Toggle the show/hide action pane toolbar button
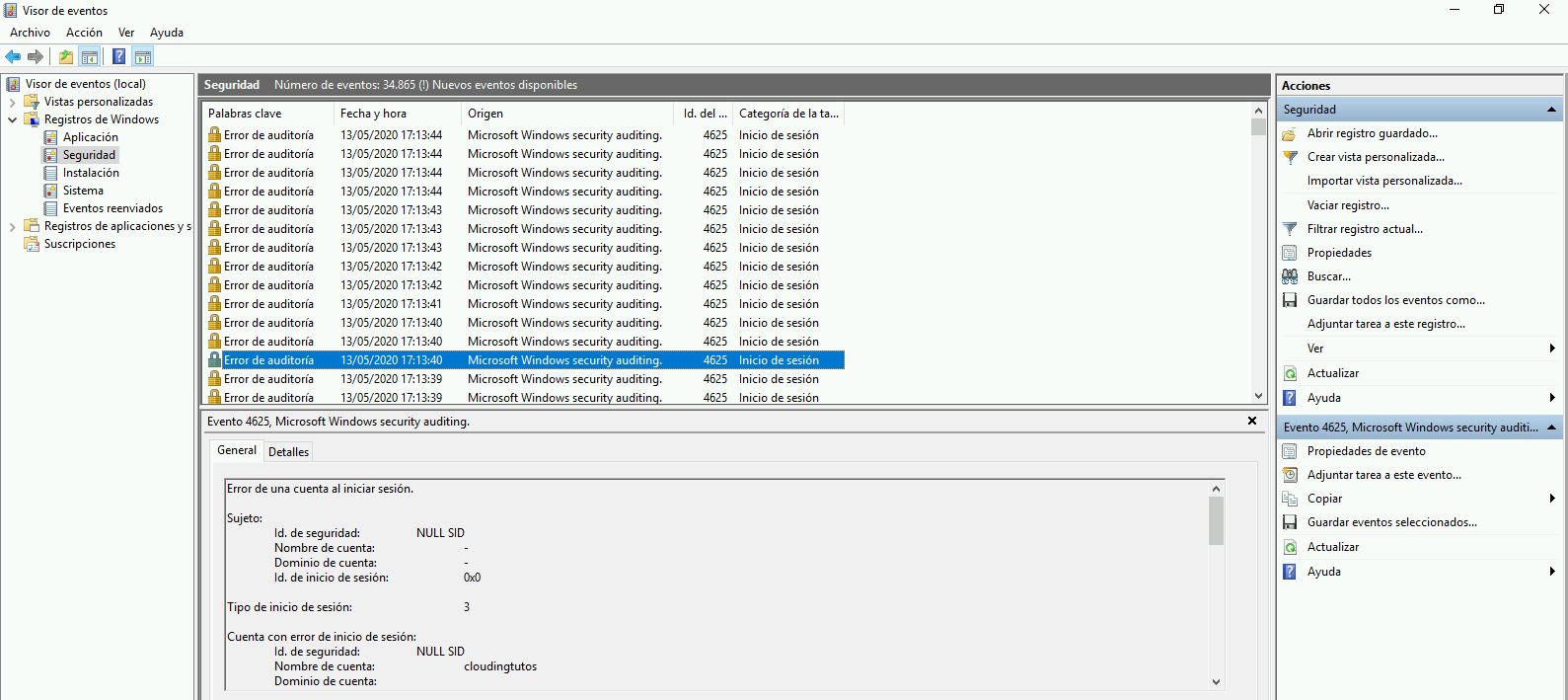 143,57
